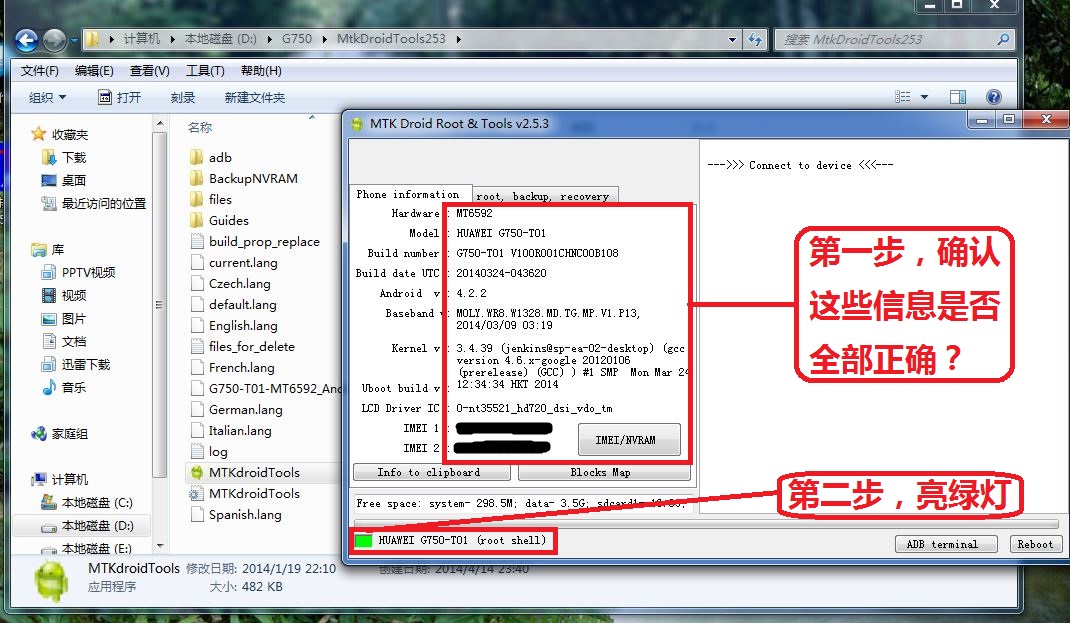The width and height of the screenshot is (1070, 623).
Task: Click the 打开 toolbar button
Action: [x=119, y=98]
